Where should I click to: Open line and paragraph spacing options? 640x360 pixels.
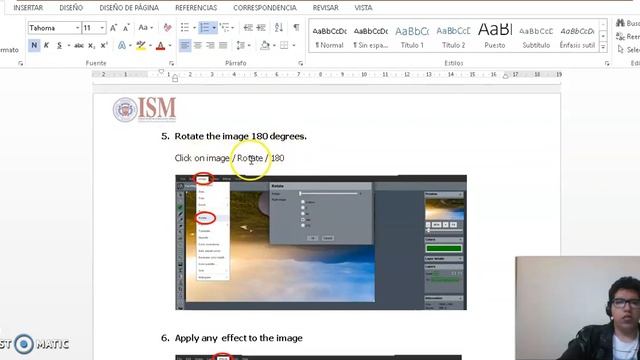pos(241,45)
